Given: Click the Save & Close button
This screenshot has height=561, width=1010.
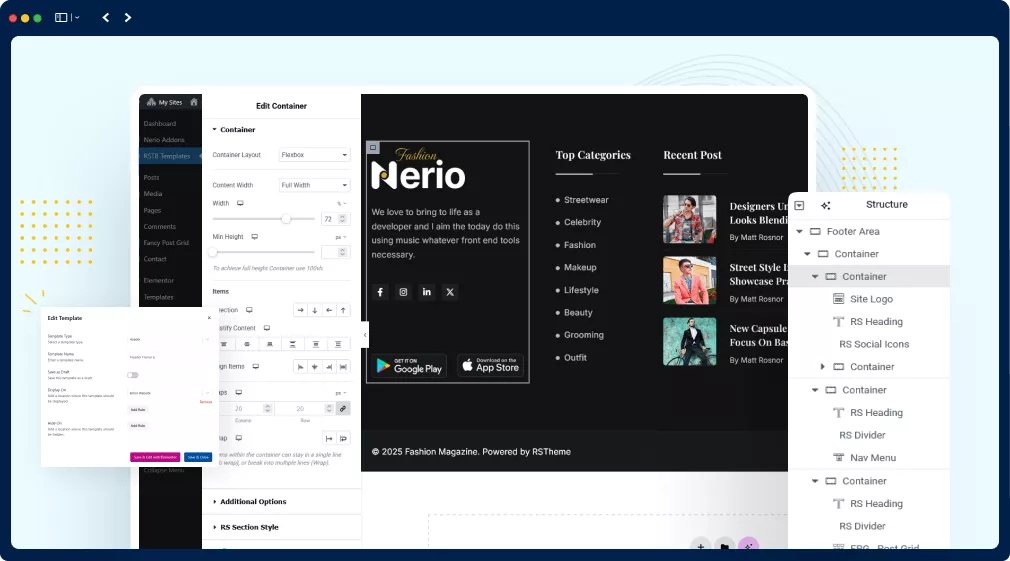Looking at the screenshot, I should [x=198, y=457].
